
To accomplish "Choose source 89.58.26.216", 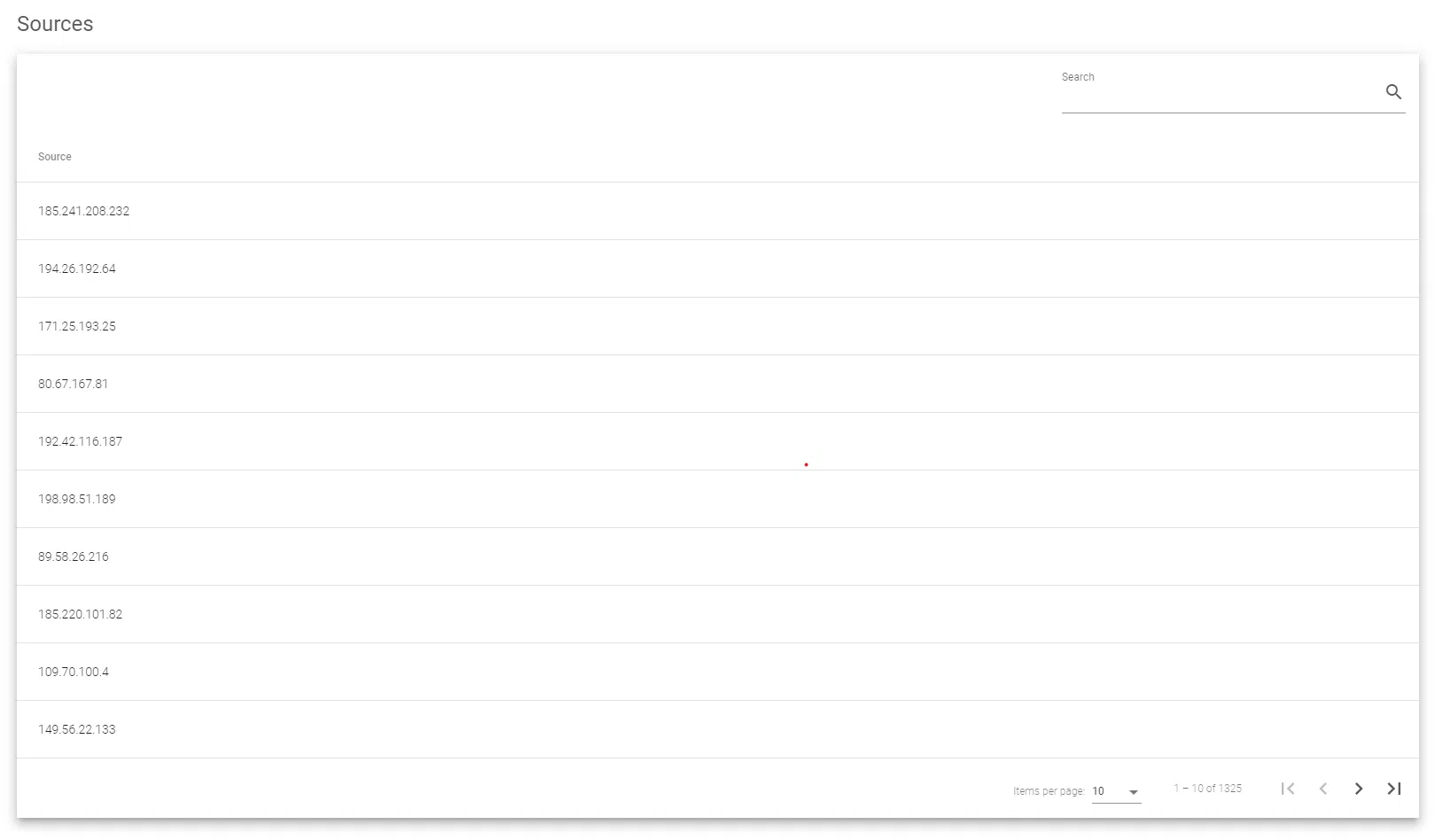I will 74,556.
